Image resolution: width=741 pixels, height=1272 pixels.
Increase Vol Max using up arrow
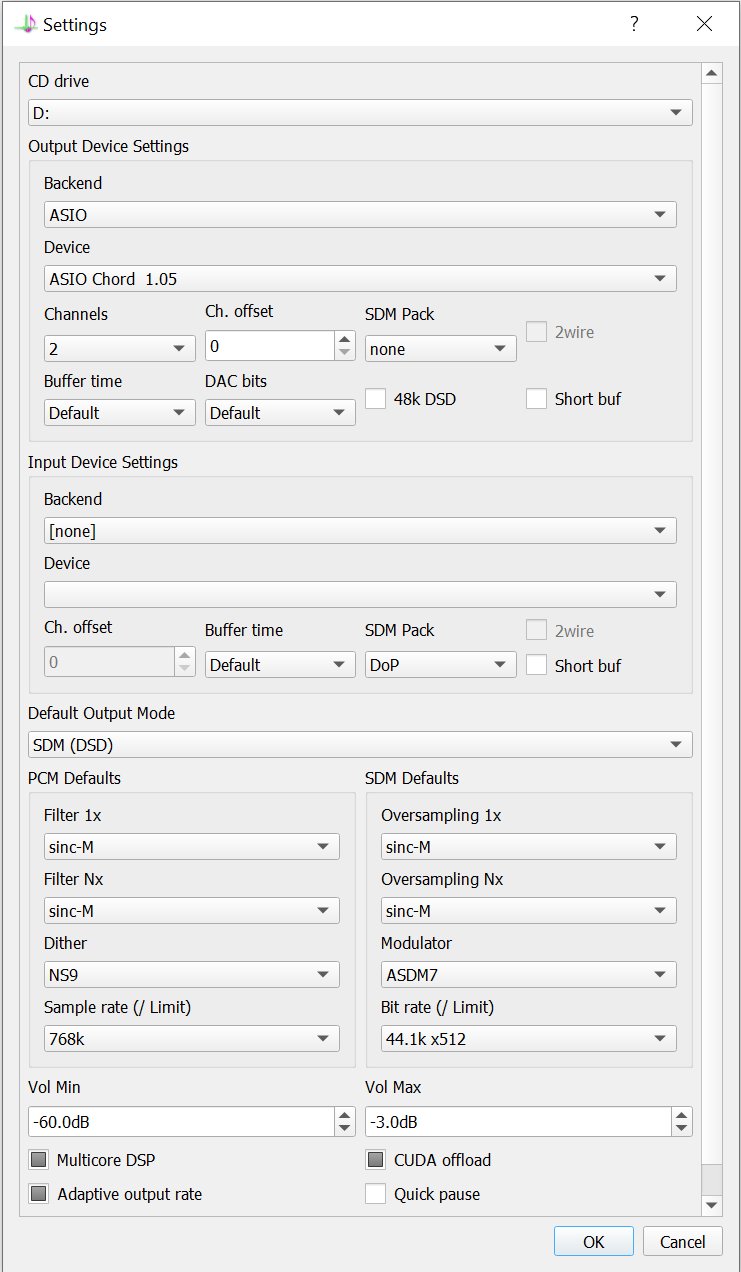point(681,1115)
